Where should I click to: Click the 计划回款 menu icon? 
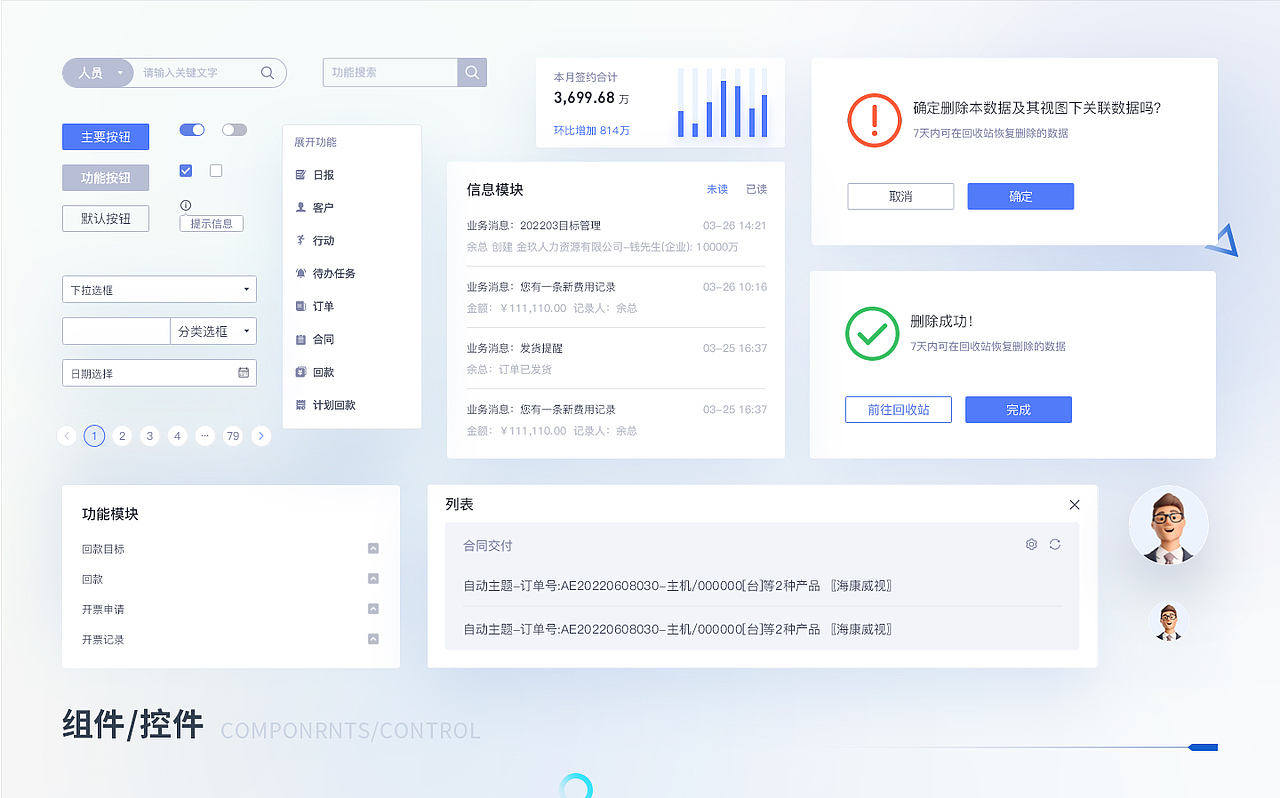pos(301,405)
